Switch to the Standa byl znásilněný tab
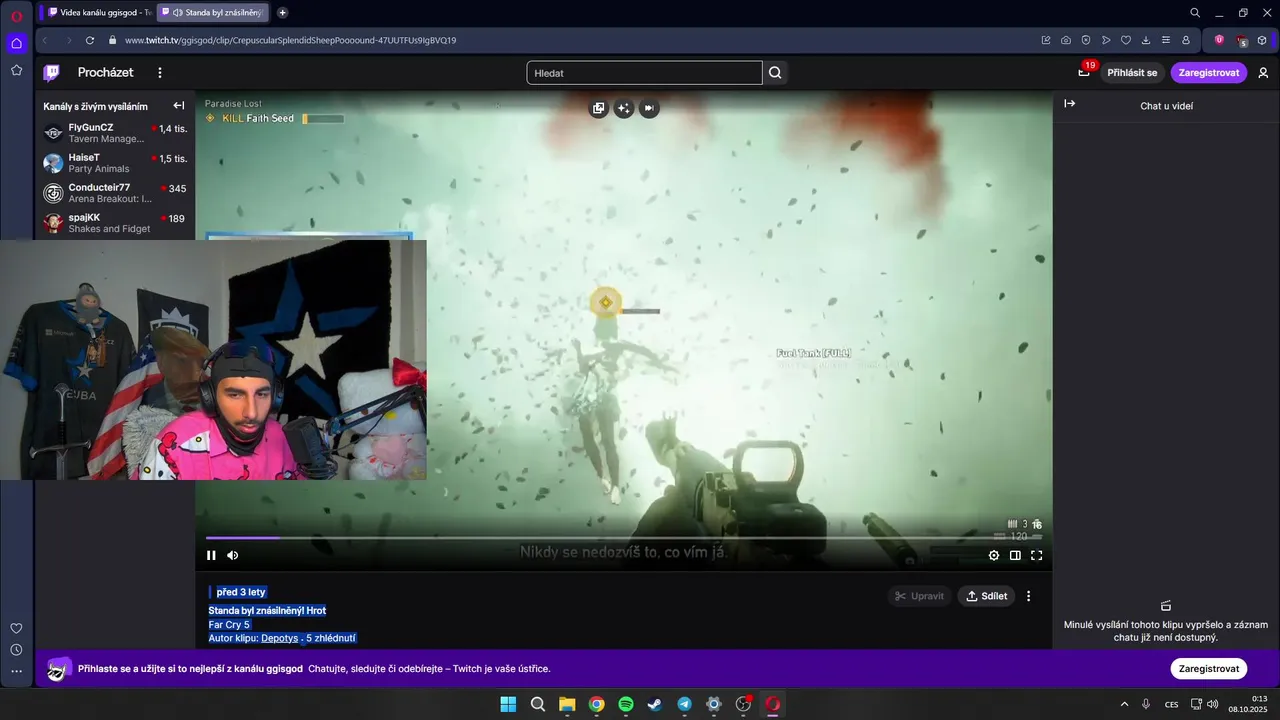The image size is (1280, 720). pos(213,13)
